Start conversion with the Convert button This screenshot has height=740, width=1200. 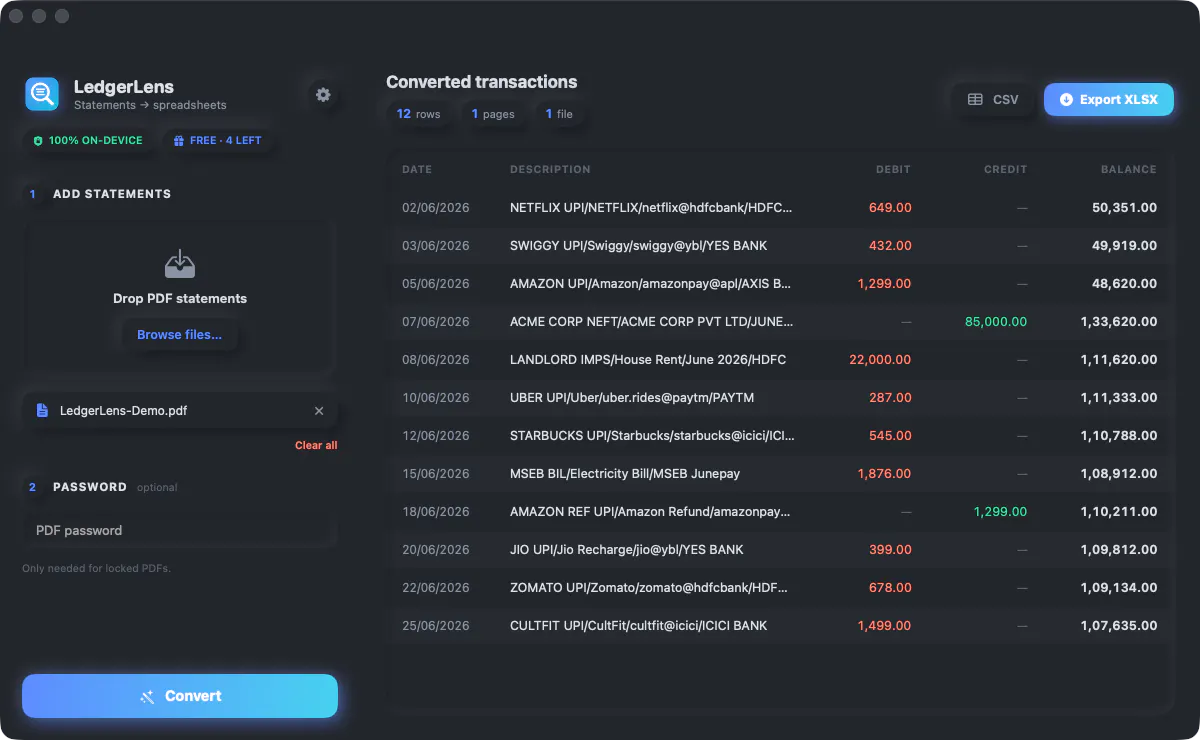(180, 696)
